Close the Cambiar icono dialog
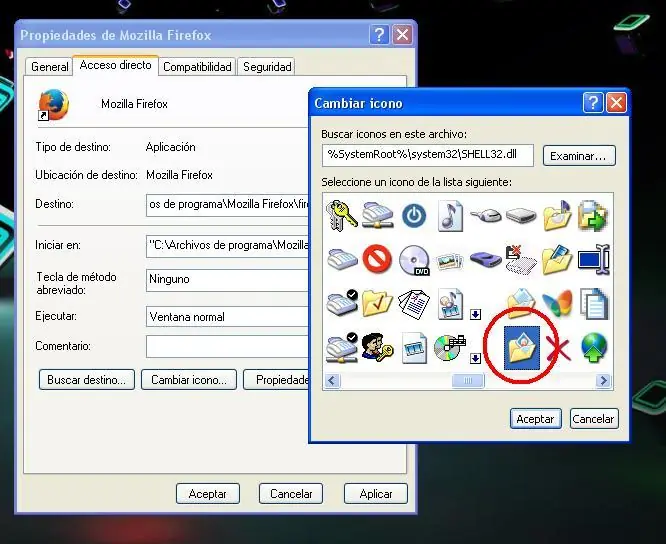The image size is (666, 544). tap(616, 103)
